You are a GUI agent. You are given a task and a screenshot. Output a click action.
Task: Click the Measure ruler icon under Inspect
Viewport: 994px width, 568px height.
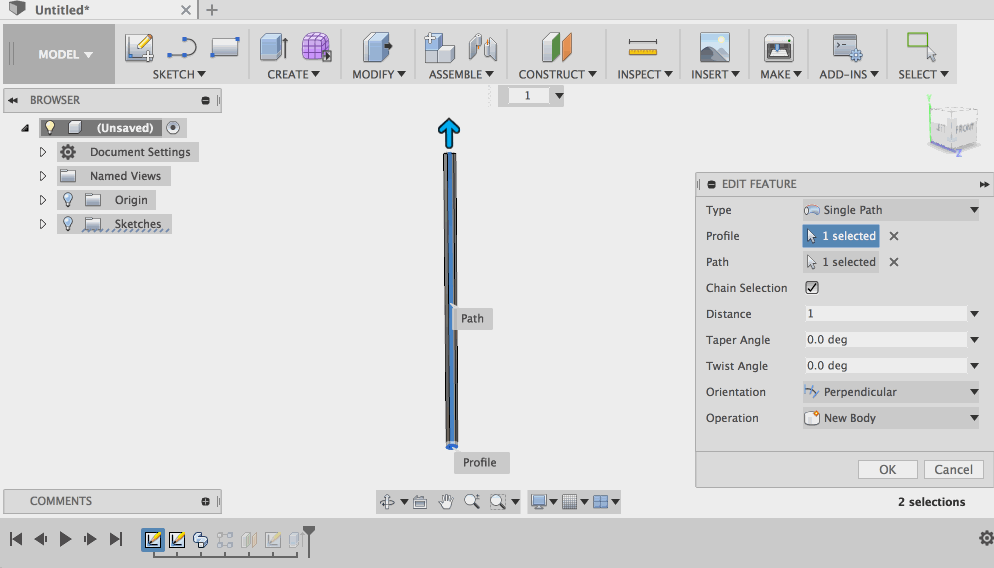pos(642,47)
